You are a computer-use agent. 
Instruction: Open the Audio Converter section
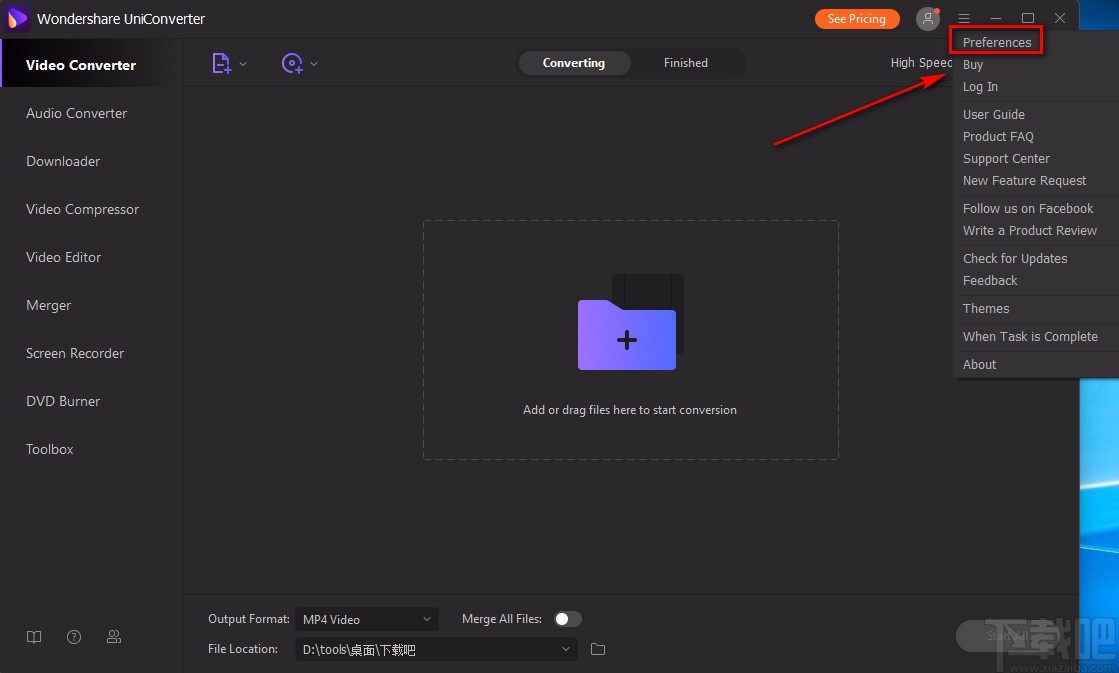tap(76, 113)
